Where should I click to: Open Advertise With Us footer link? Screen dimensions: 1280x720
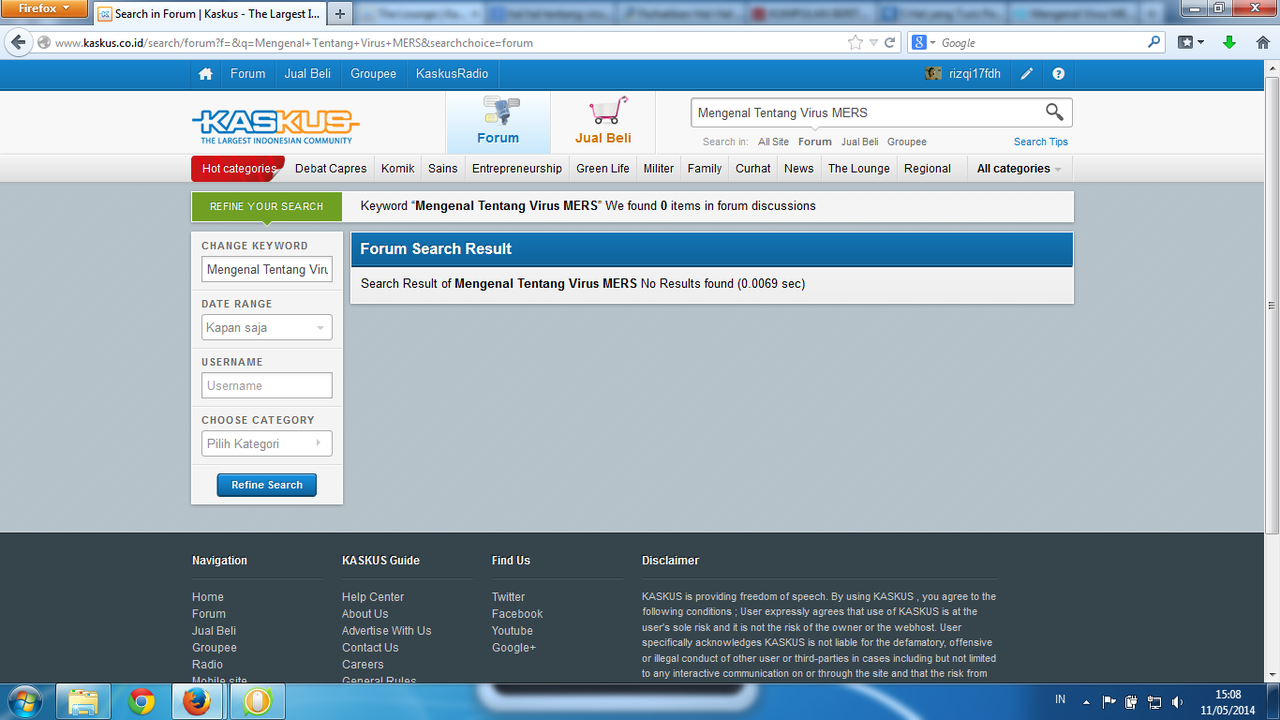point(386,631)
